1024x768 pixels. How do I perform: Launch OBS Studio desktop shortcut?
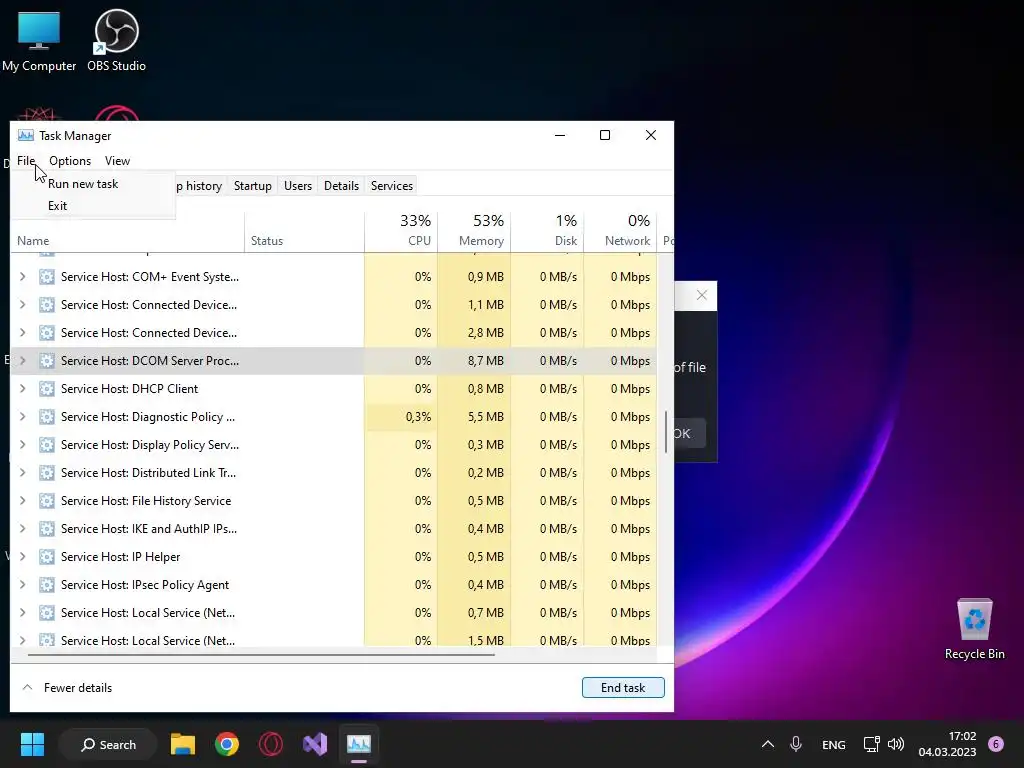116,40
